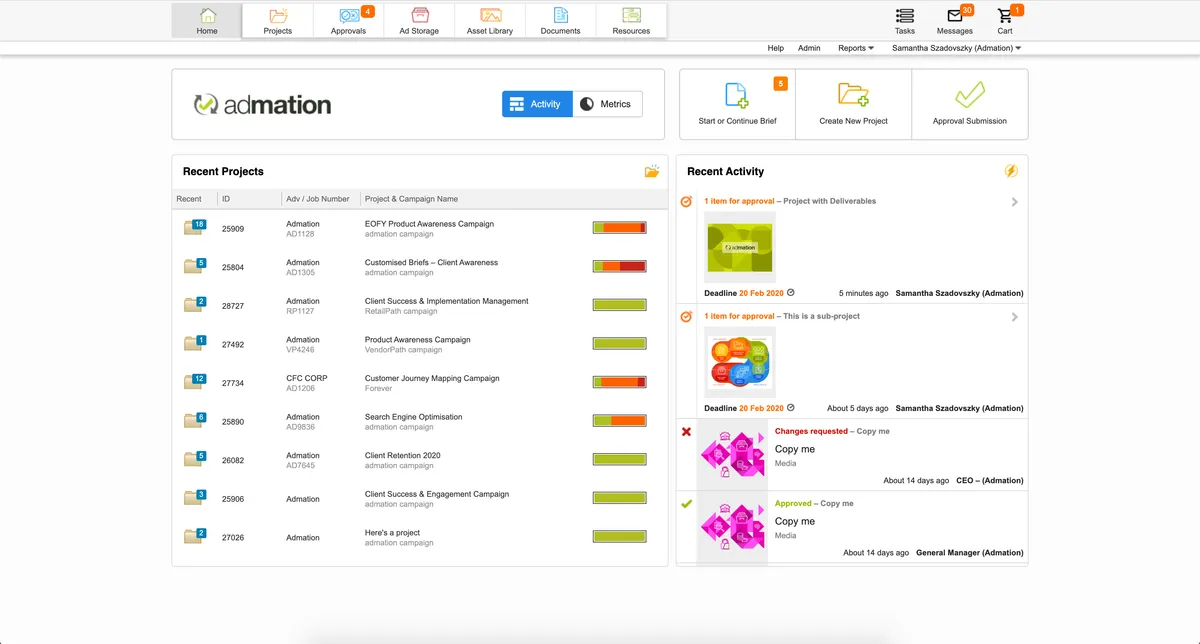
Task: Click the progress bar for Customer Journey Mapping Campaign
Action: click(619, 382)
